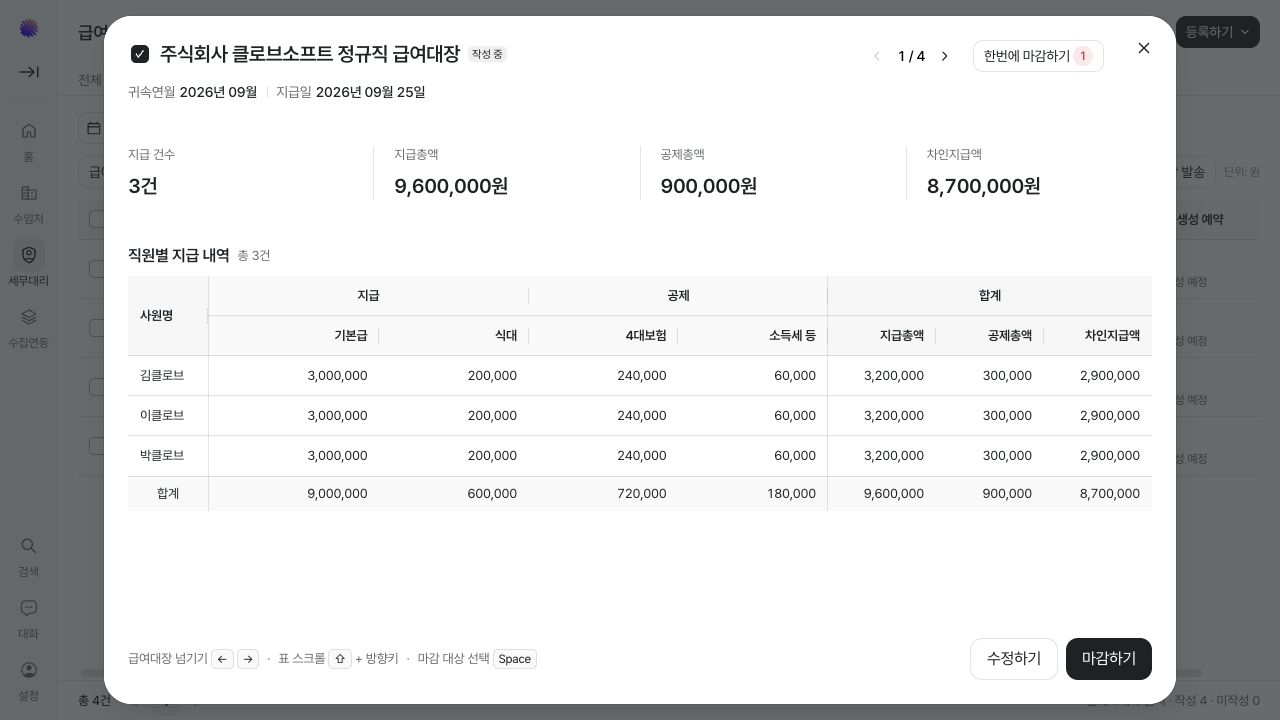Click the 합계 row label

[x=168, y=494]
